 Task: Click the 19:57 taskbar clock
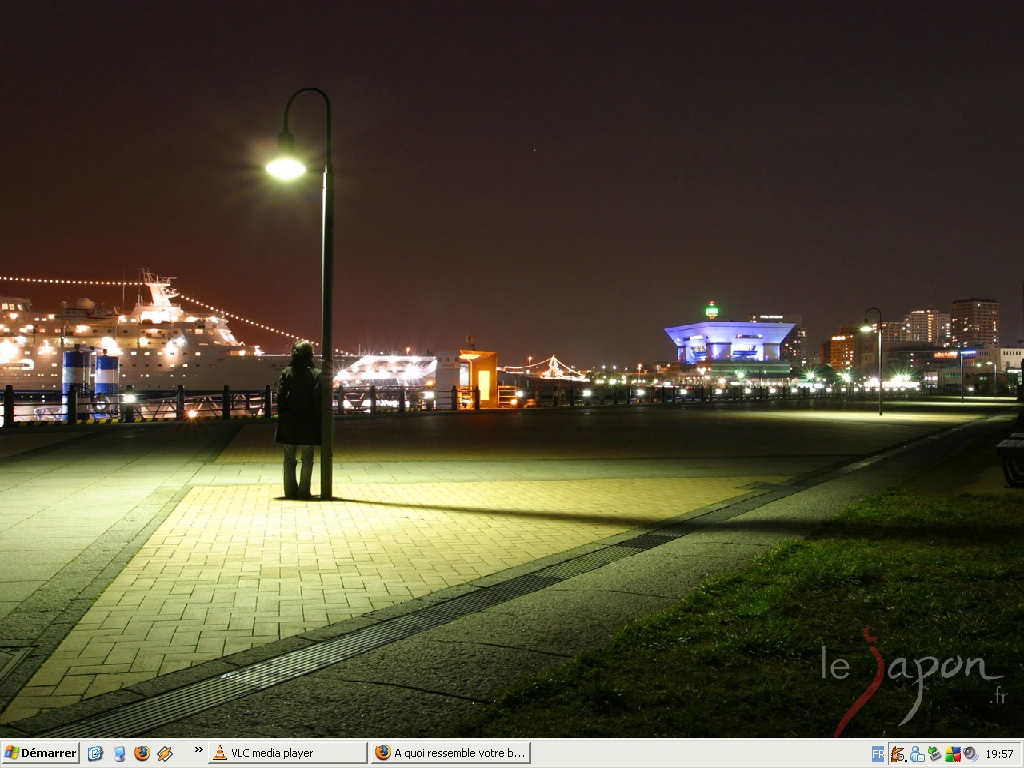click(999, 754)
